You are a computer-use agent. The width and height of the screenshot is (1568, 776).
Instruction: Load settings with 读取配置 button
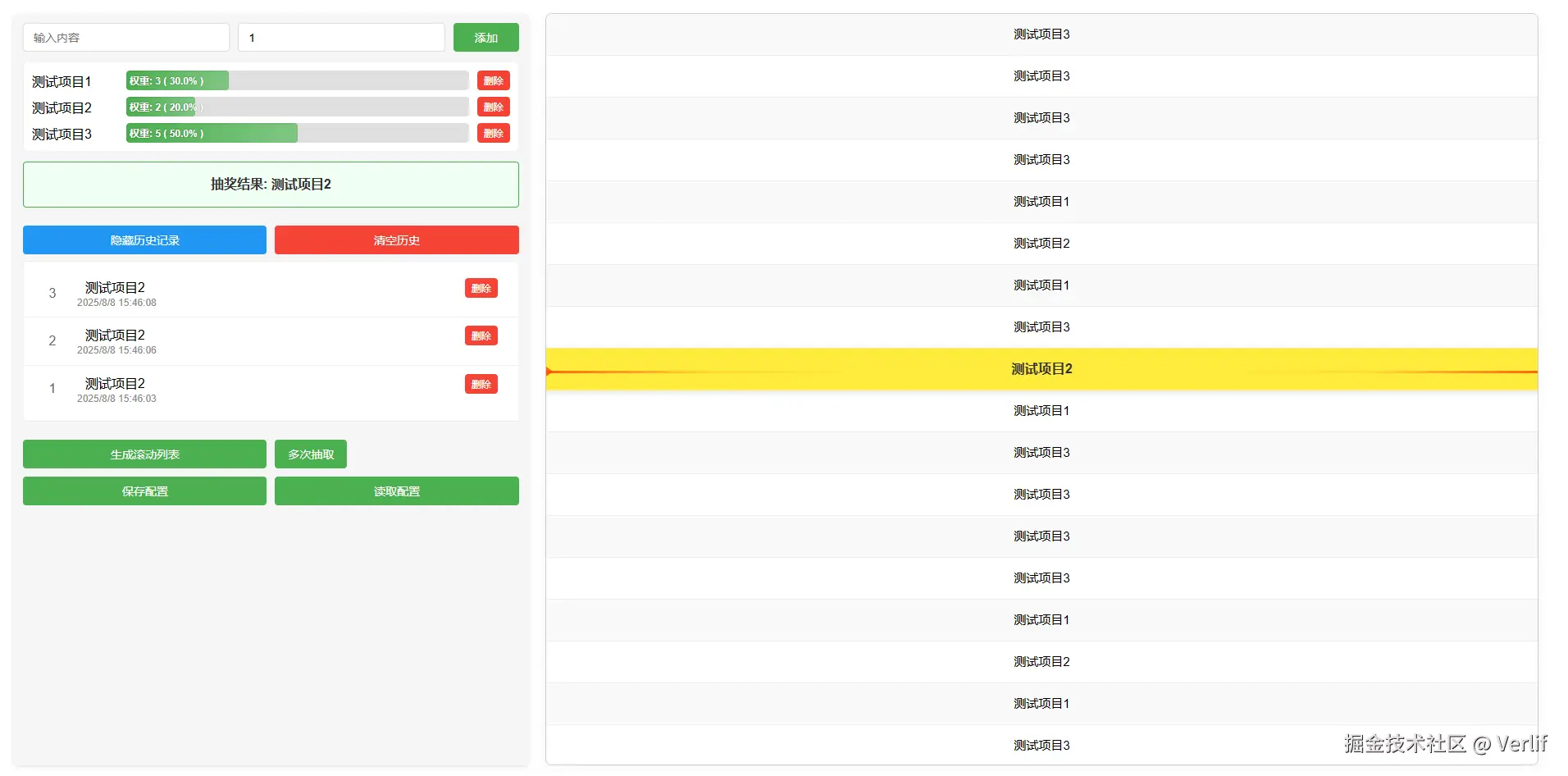396,491
